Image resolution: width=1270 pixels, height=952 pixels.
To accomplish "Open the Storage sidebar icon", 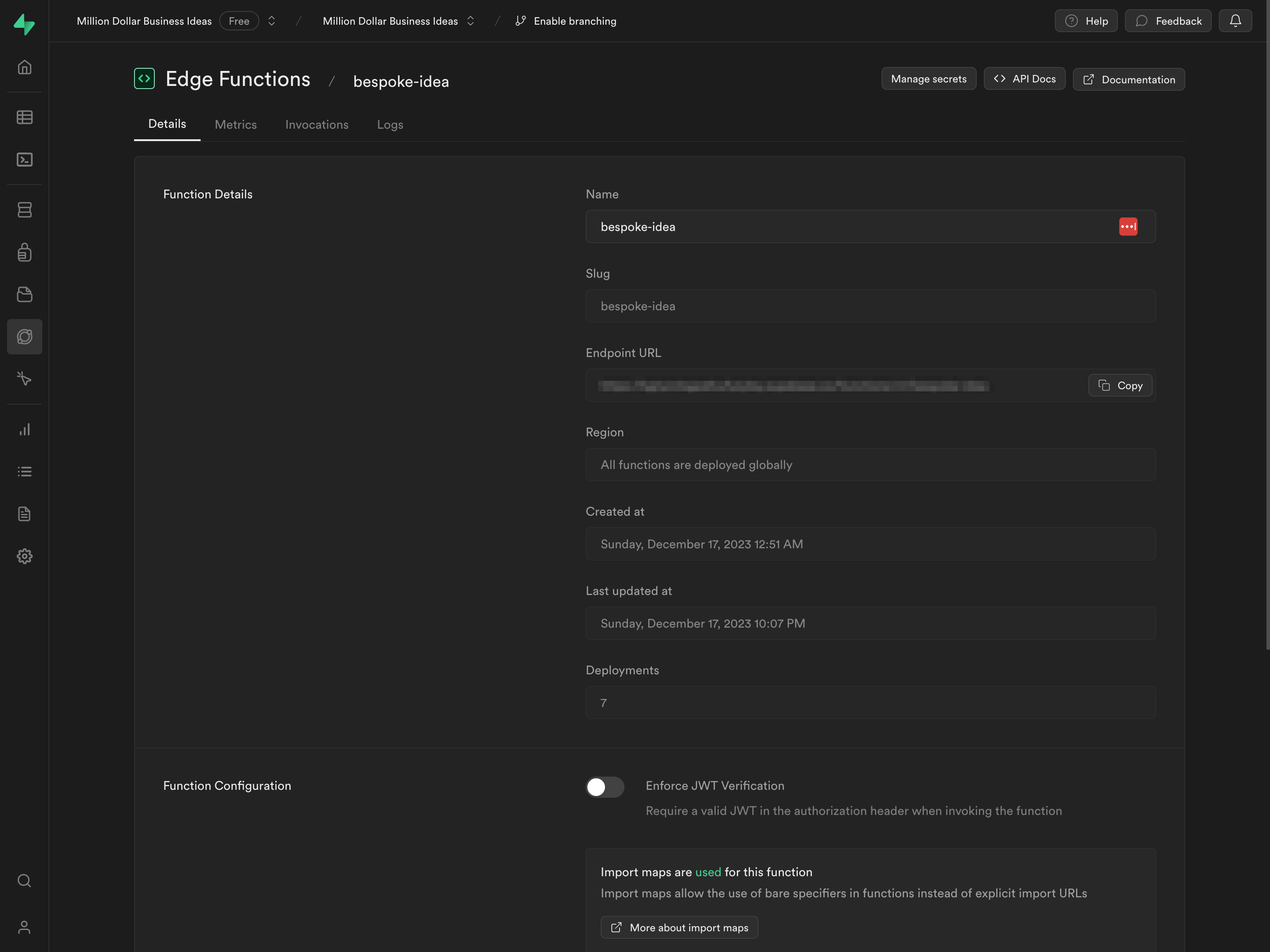I will point(24,294).
